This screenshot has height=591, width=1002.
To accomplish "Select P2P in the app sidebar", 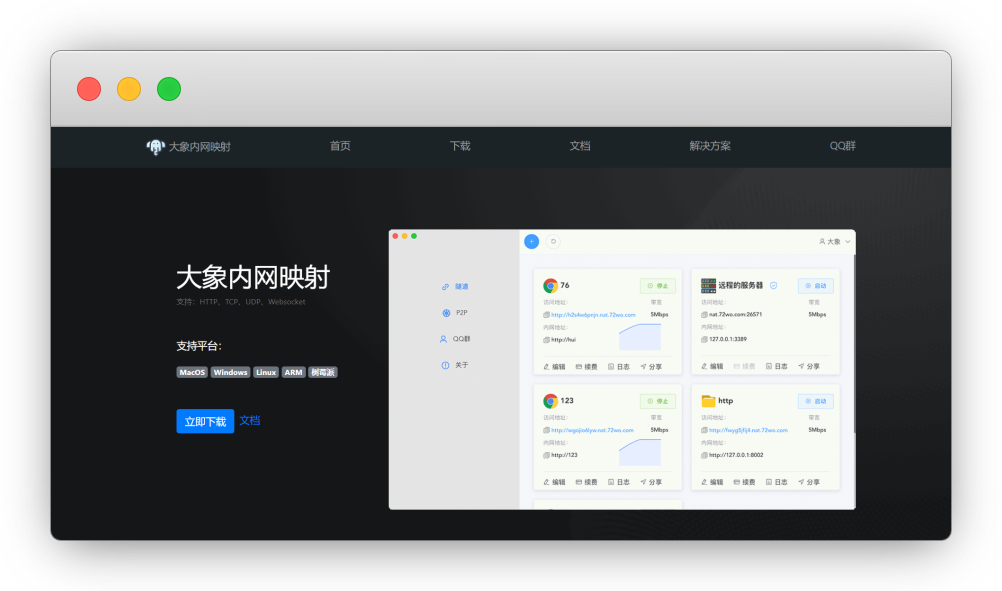I will (455, 313).
